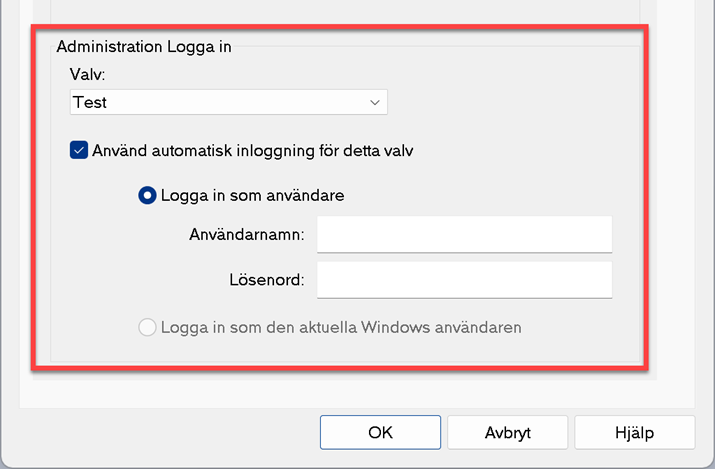Select the Test text in the vault selector
Viewport: 715px width, 469px height.
coord(90,102)
